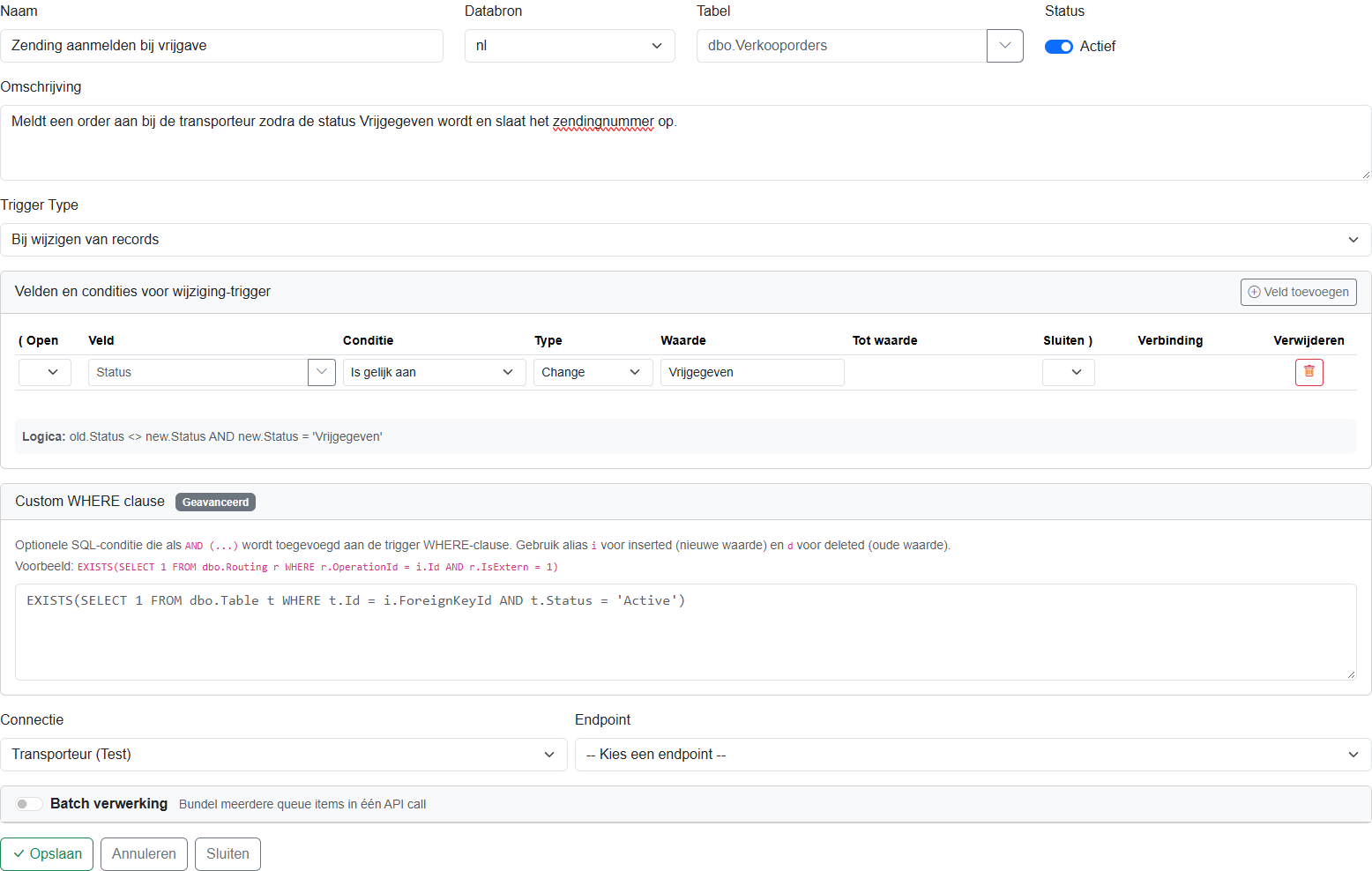Click the 'Velden en condities voor wijziging-trigger' heading
This screenshot has width=1372, height=871.
pyautogui.click(x=143, y=292)
